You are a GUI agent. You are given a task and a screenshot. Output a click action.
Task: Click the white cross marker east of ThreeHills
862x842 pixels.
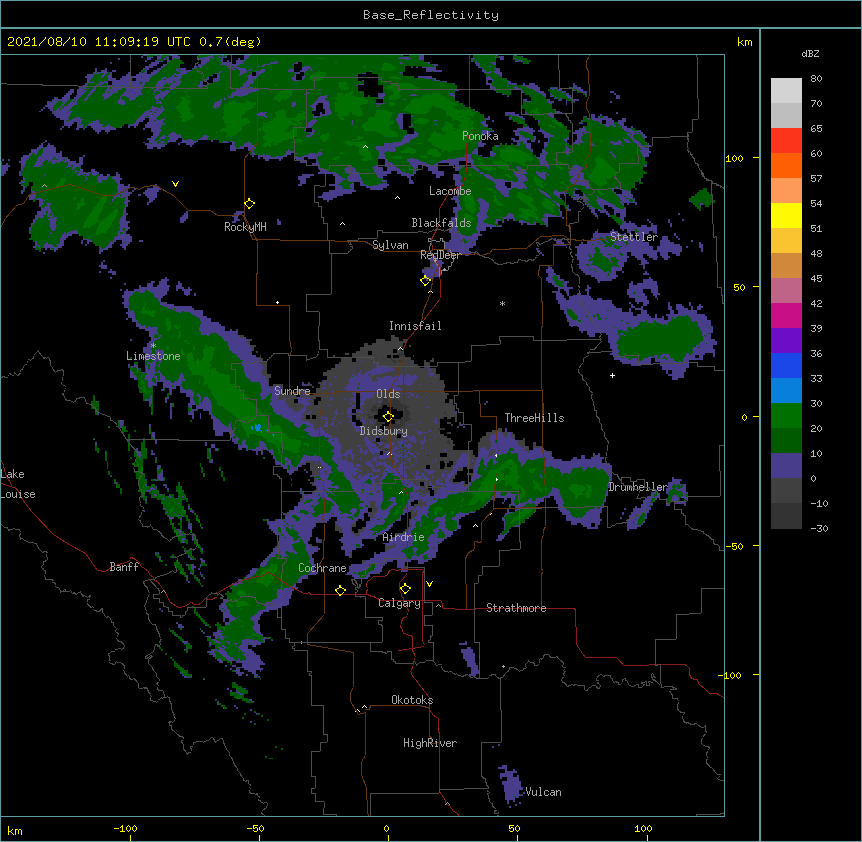(x=612, y=375)
